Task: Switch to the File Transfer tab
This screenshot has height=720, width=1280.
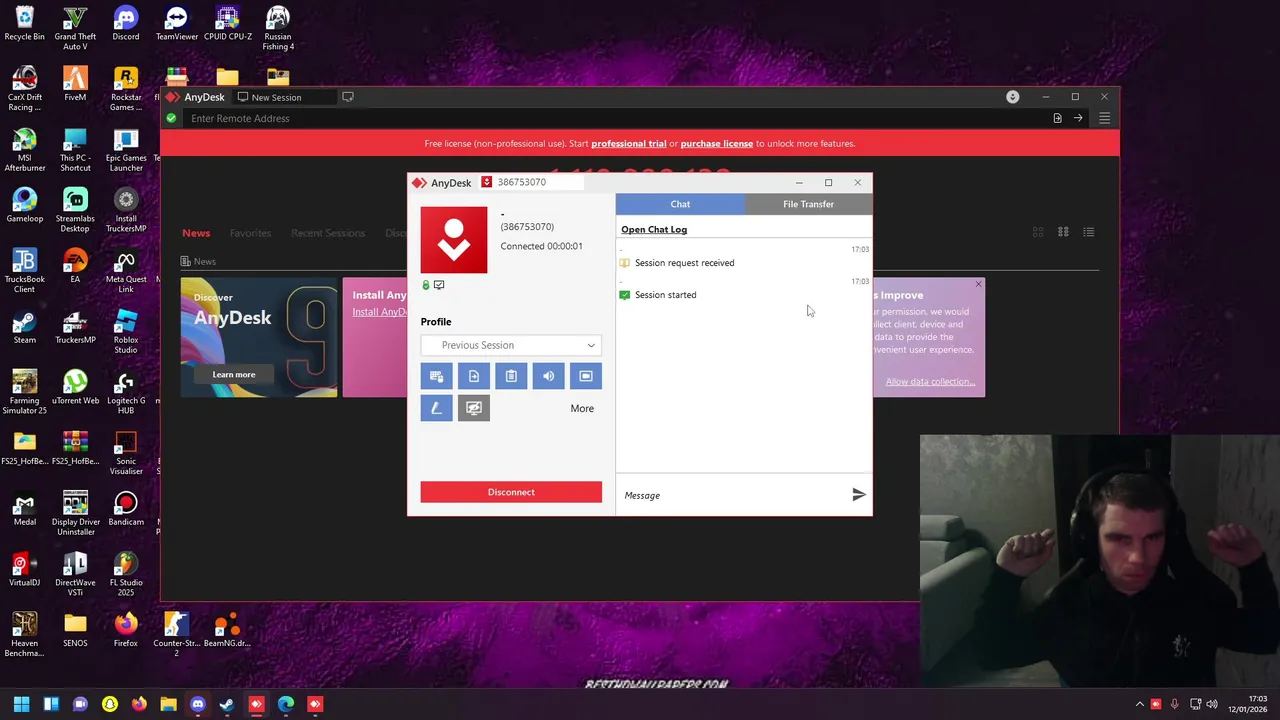Action: click(808, 204)
